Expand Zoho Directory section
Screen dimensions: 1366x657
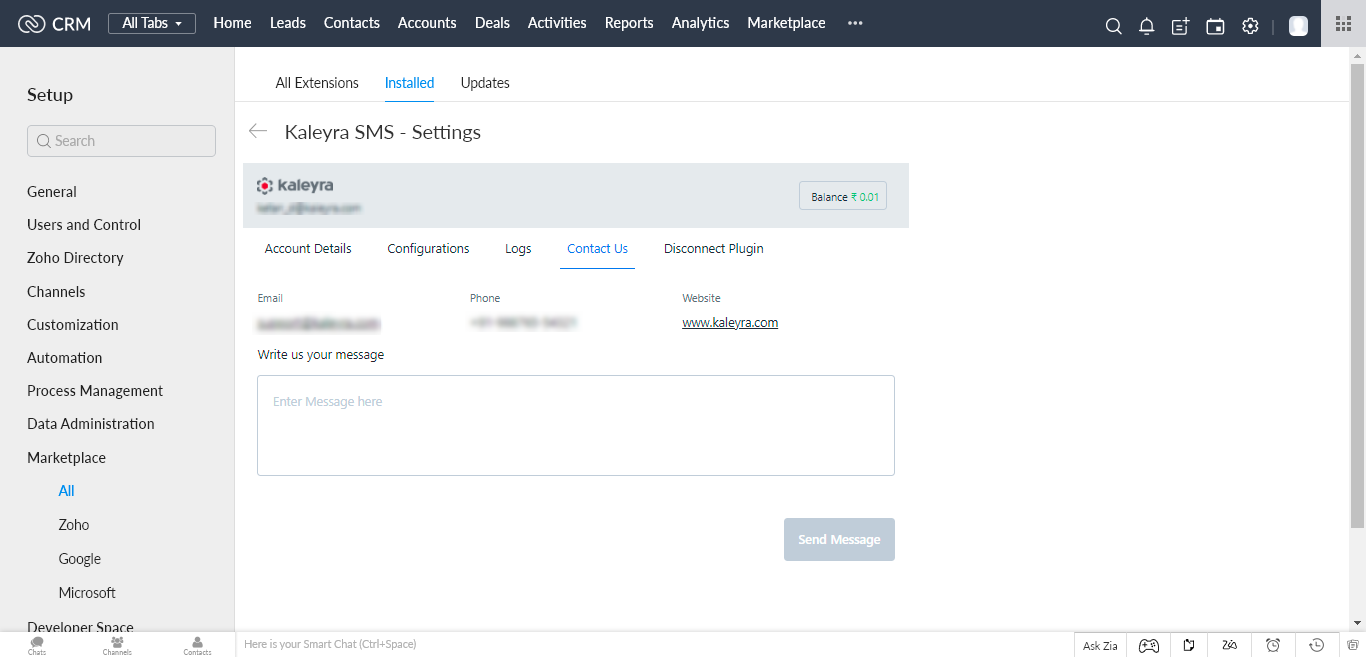(x=75, y=257)
